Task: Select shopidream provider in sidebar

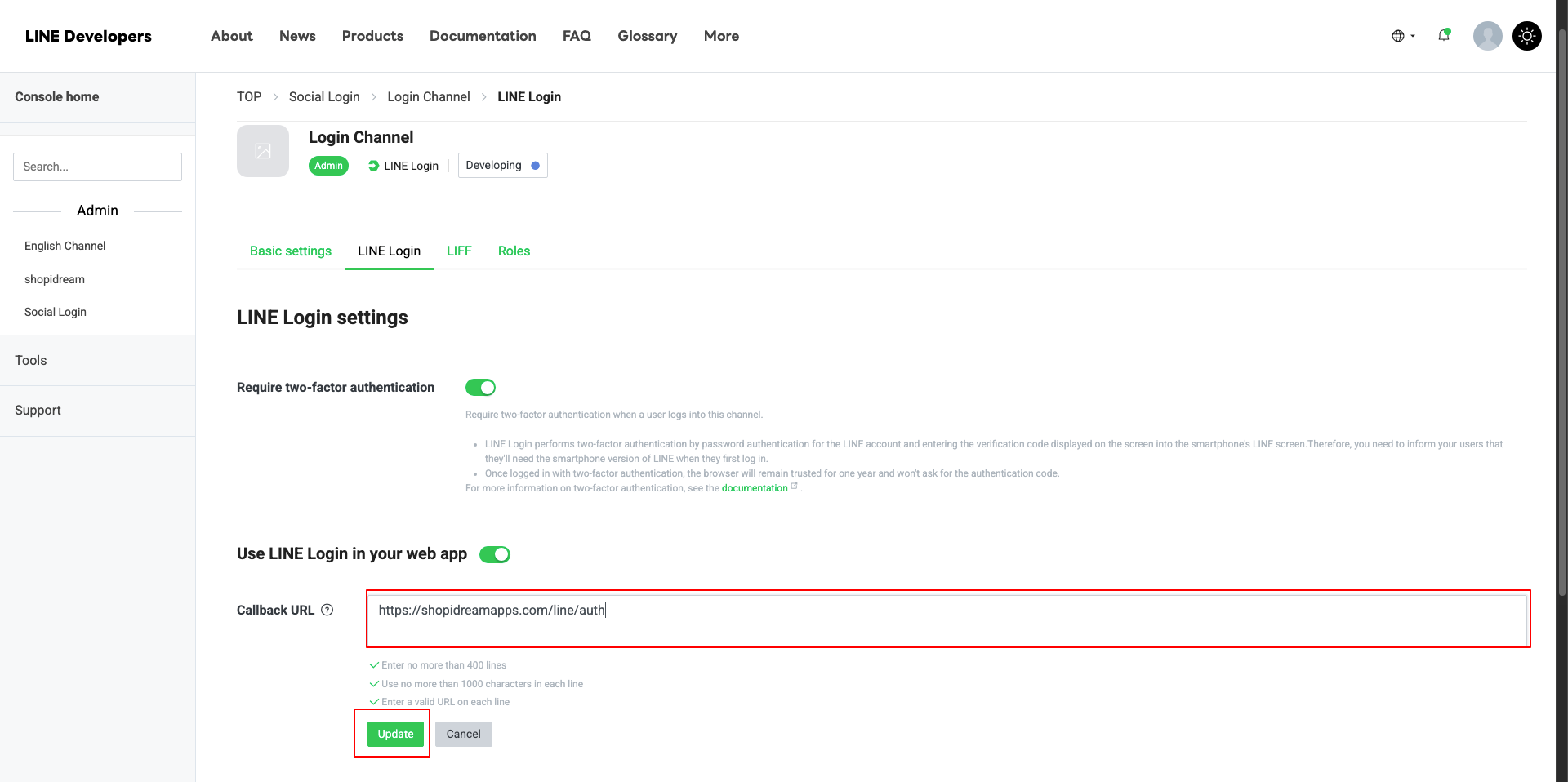Action: coord(55,279)
